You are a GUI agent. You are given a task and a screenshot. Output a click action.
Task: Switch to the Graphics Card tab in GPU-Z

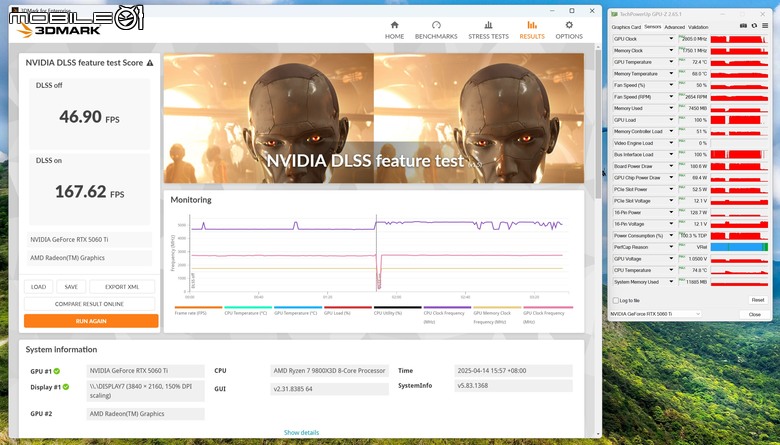626,27
